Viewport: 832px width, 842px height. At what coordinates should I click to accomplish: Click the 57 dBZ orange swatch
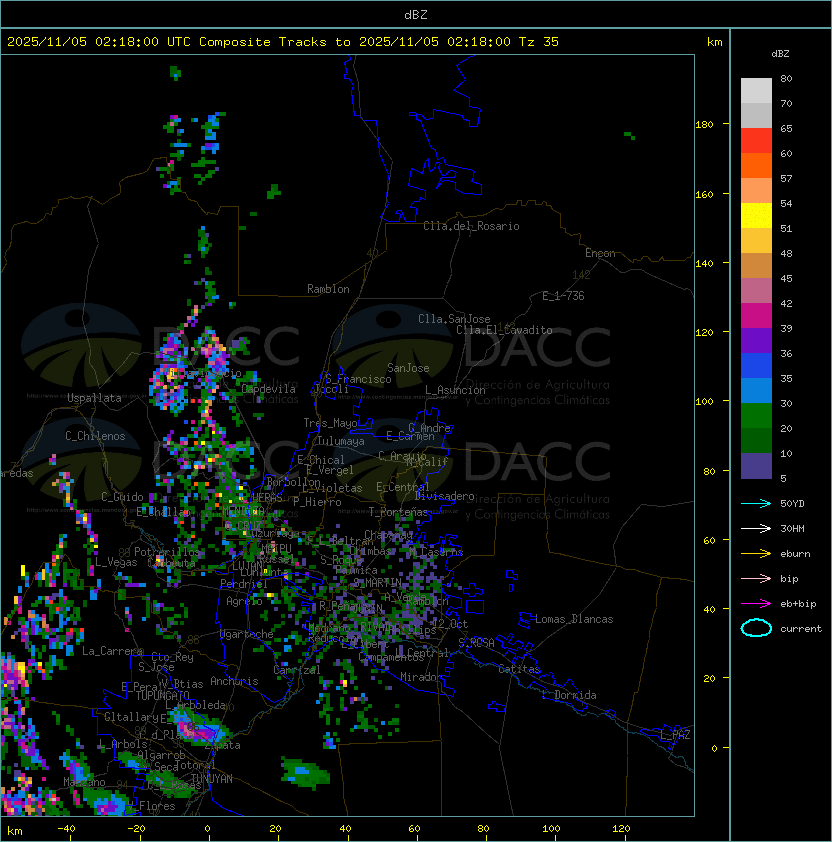[756, 165]
